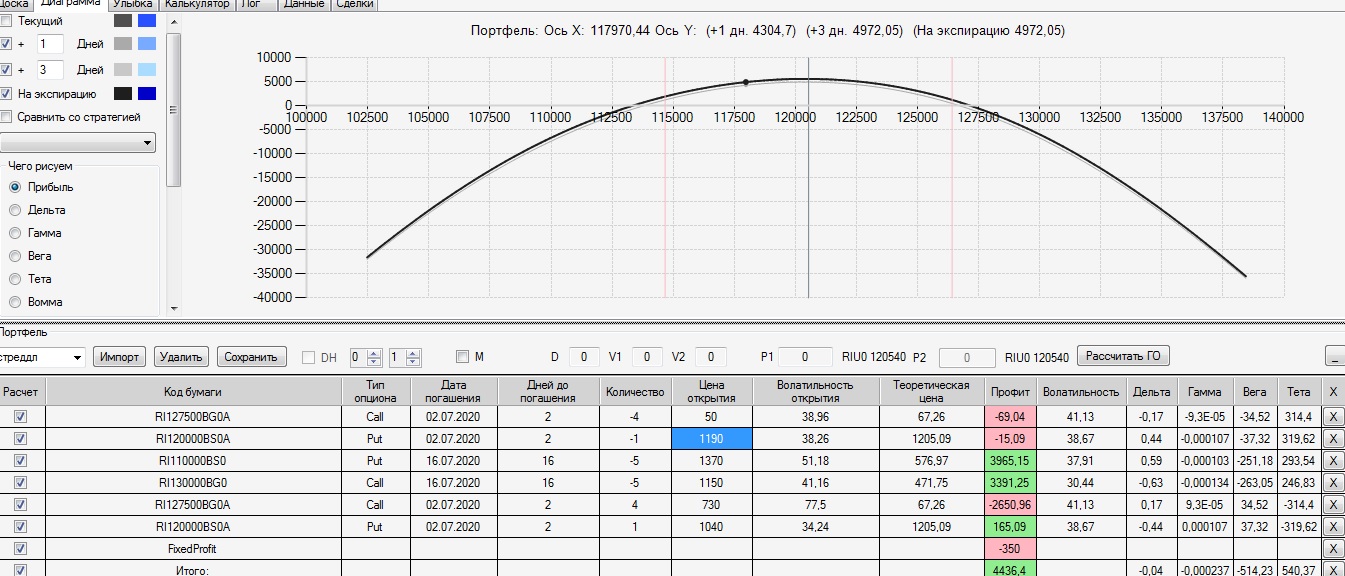Select the Тета radio button

point(15,279)
